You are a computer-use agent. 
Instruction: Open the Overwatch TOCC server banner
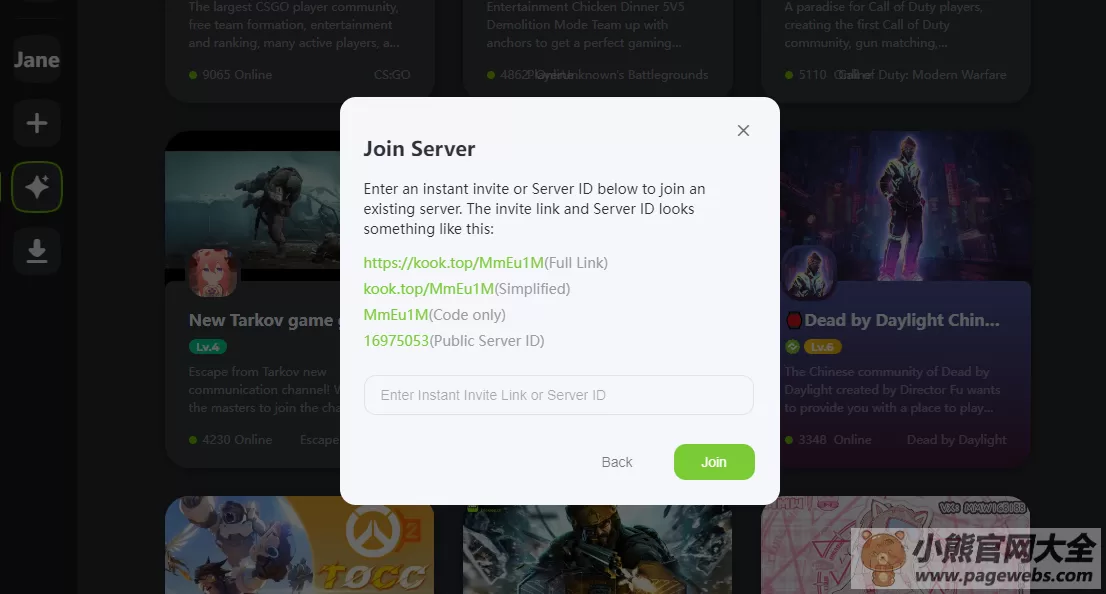point(299,545)
